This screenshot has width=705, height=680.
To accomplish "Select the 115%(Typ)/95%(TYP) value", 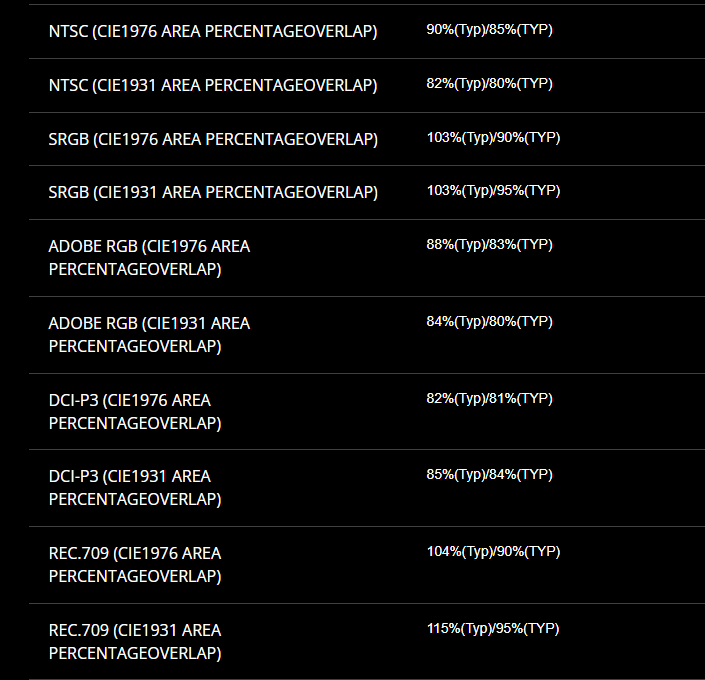I will (x=493, y=628).
